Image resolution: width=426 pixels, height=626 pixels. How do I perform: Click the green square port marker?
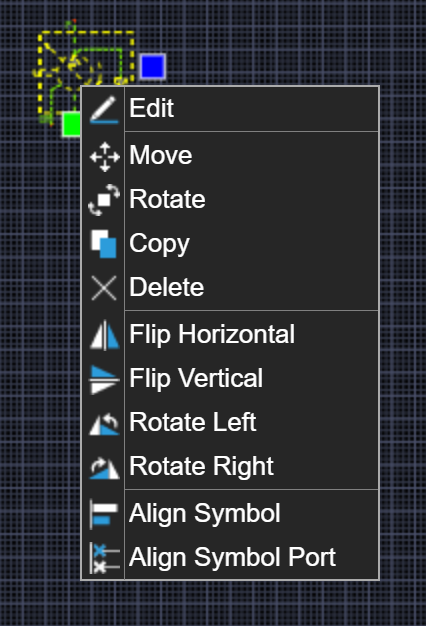[x=72, y=124]
